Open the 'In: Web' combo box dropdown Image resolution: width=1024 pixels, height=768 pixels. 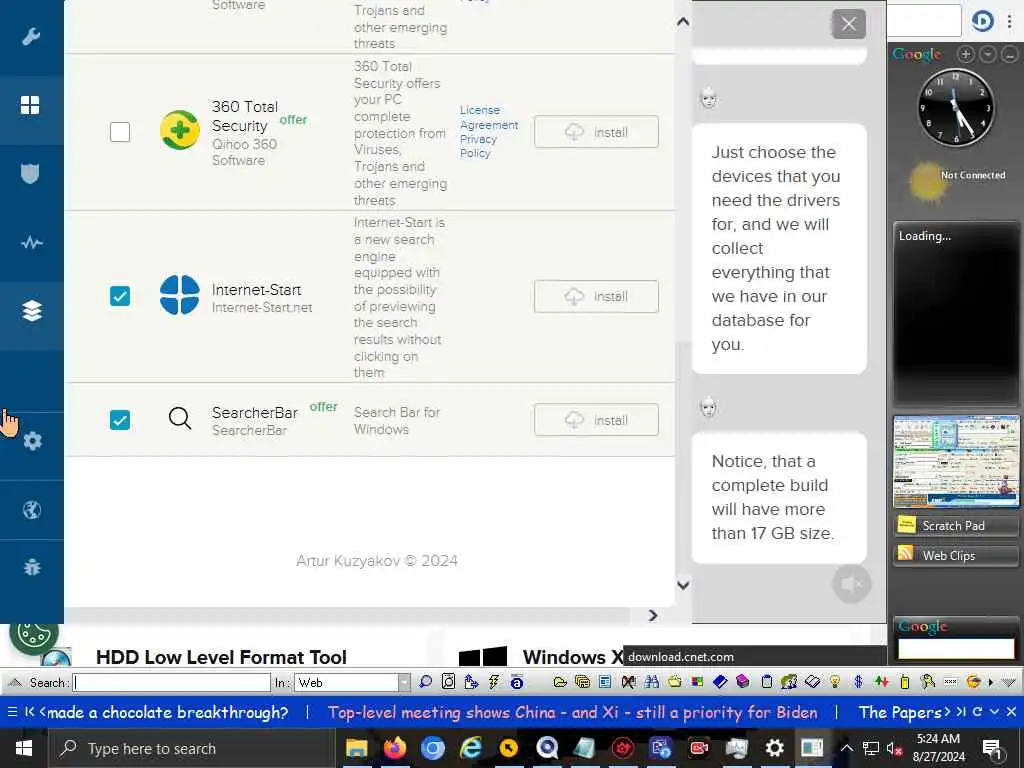404,682
